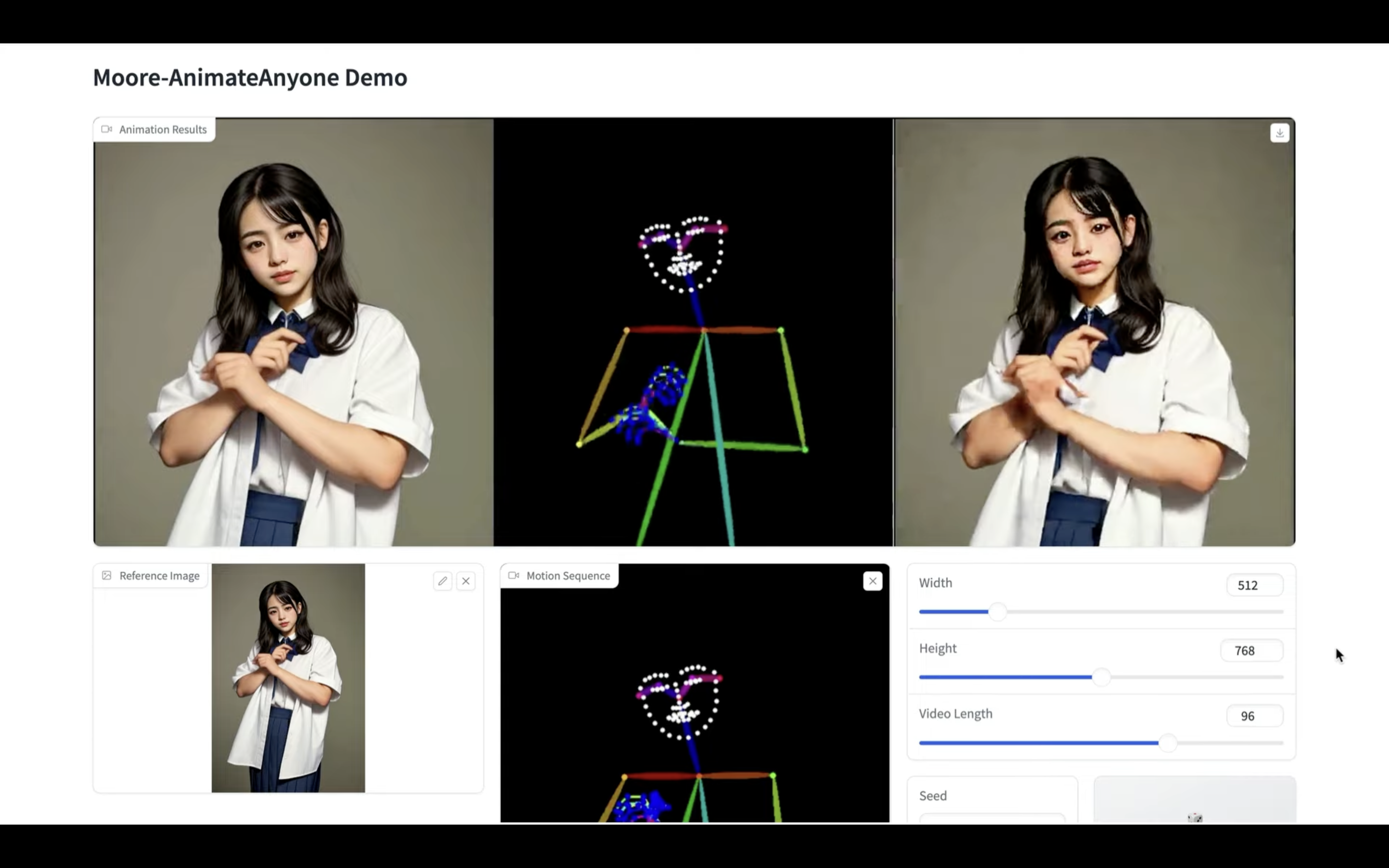Click the Reference Image label text
The image size is (1389, 868).
tap(160, 576)
